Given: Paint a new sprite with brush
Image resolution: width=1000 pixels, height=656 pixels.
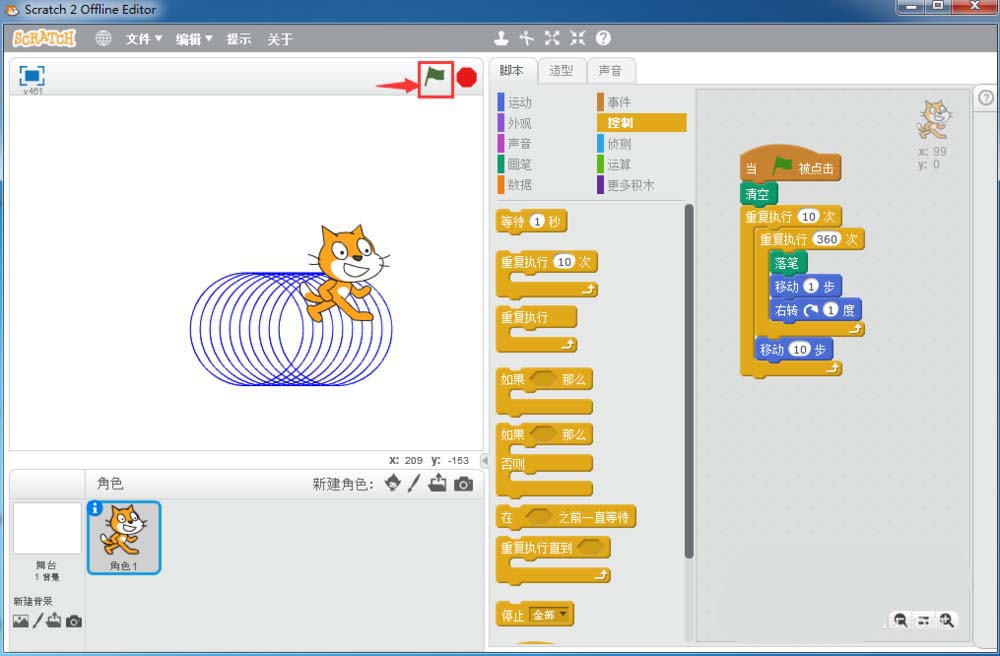Looking at the screenshot, I should (x=414, y=483).
